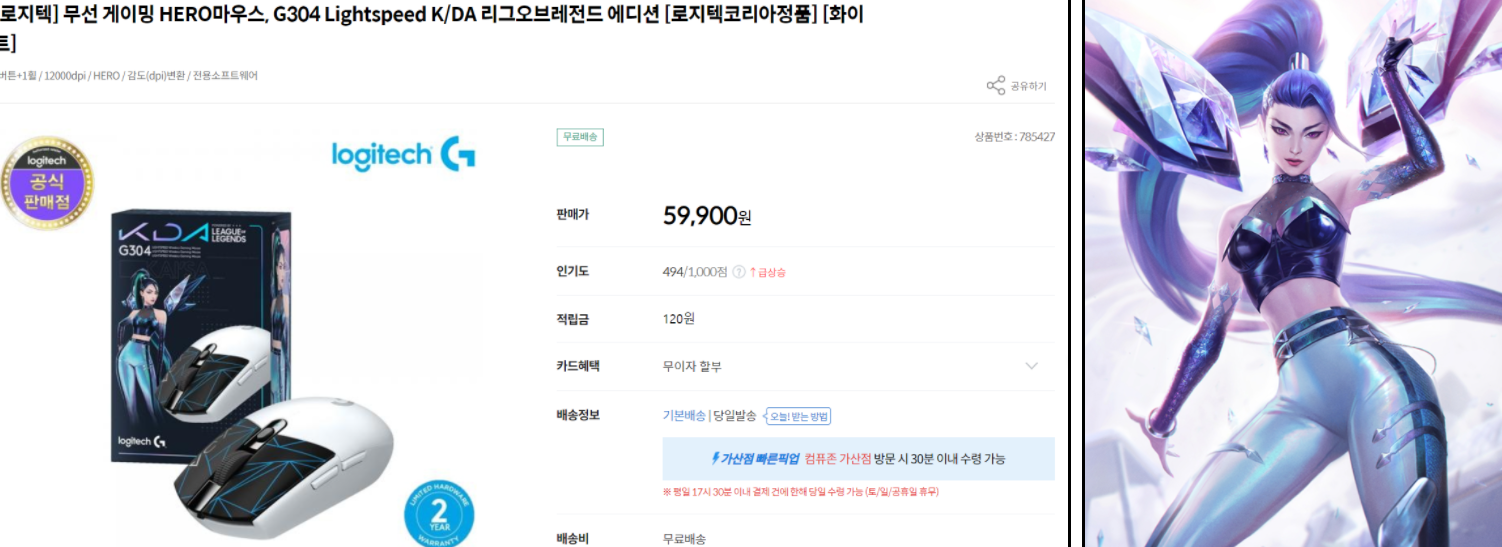Click the 기본배송 link
Image resolution: width=1502 pixels, height=547 pixels.
(684, 416)
